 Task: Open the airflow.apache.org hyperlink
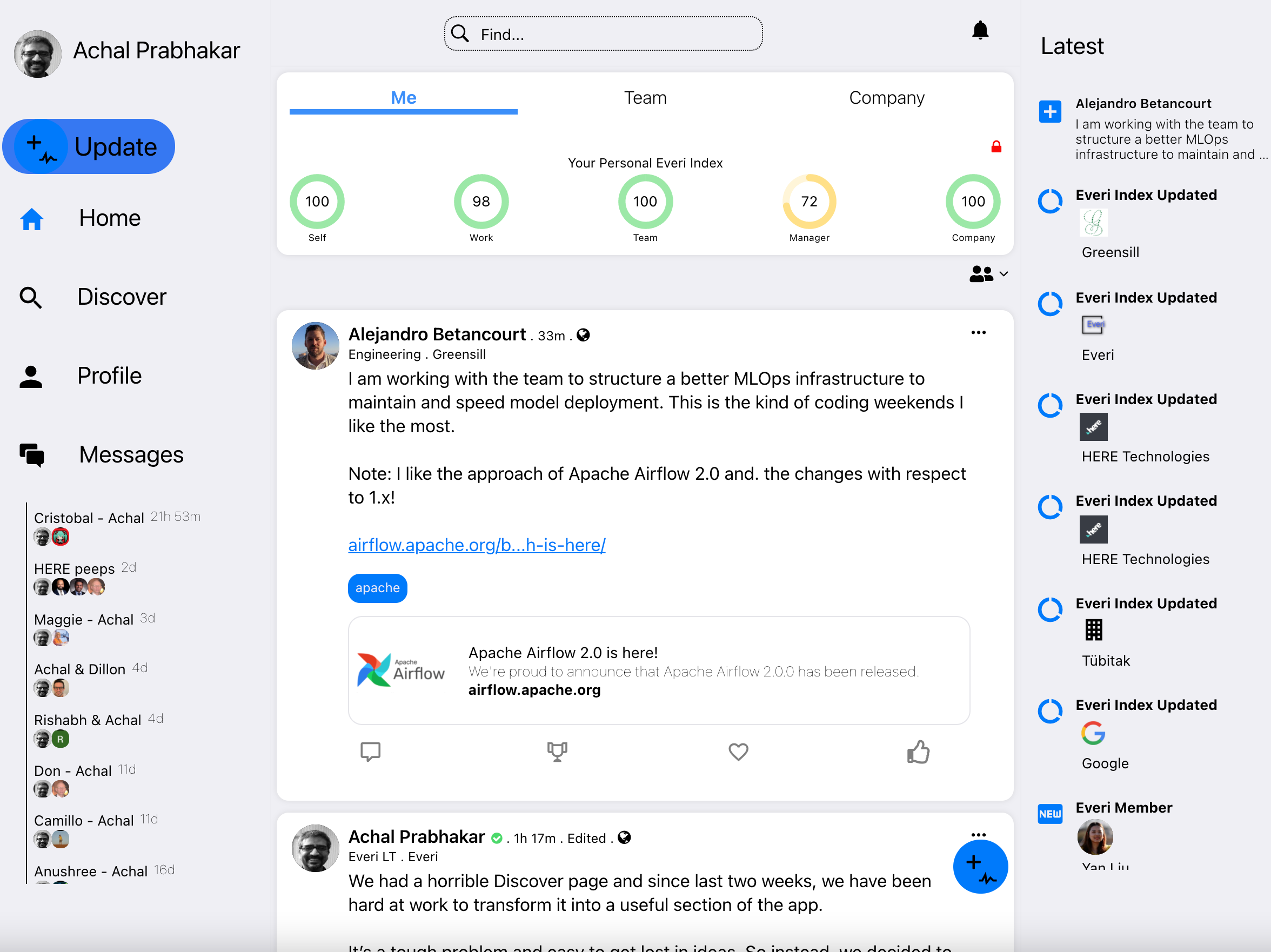476,545
